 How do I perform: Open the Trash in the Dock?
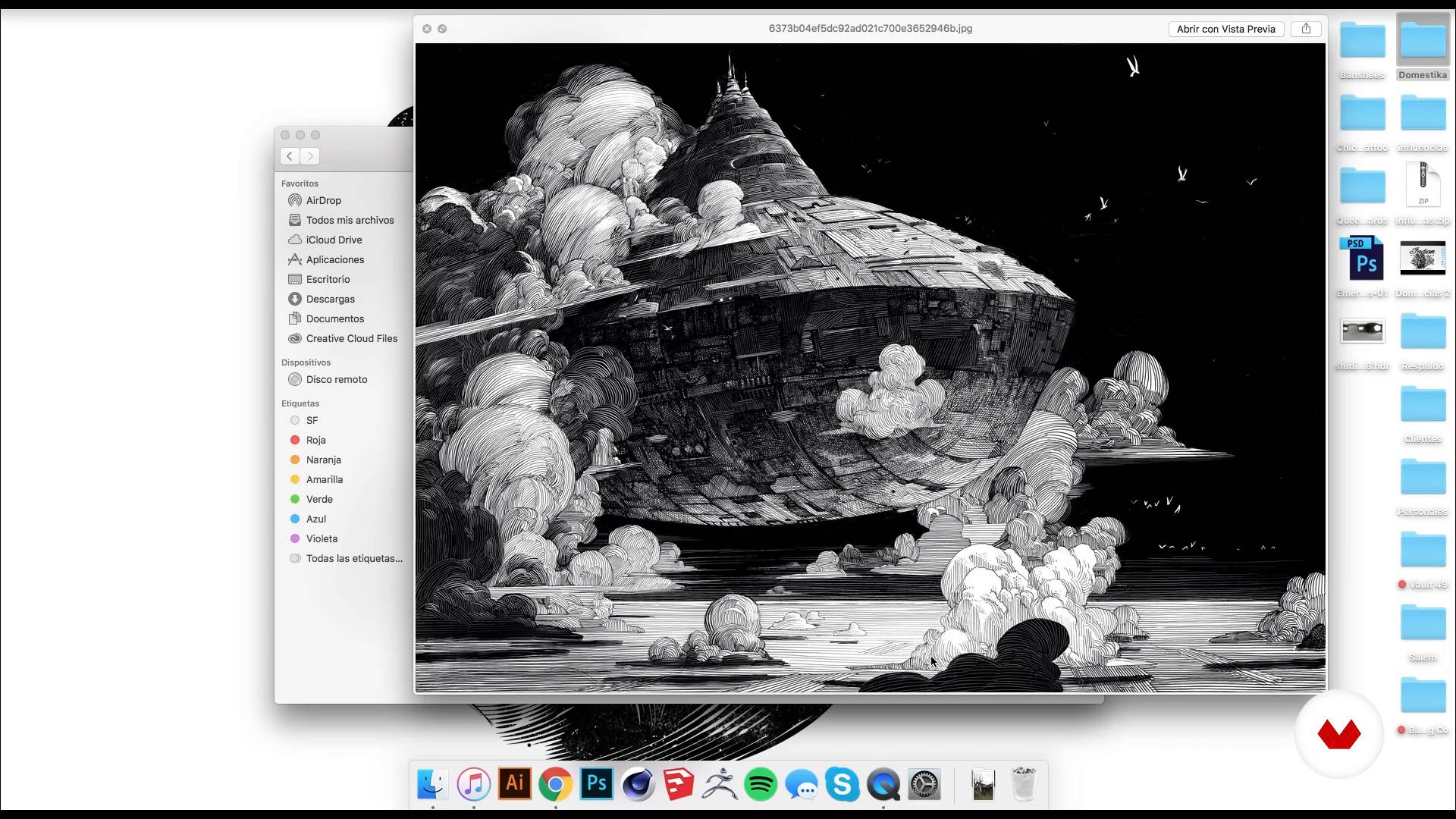[1025, 784]
